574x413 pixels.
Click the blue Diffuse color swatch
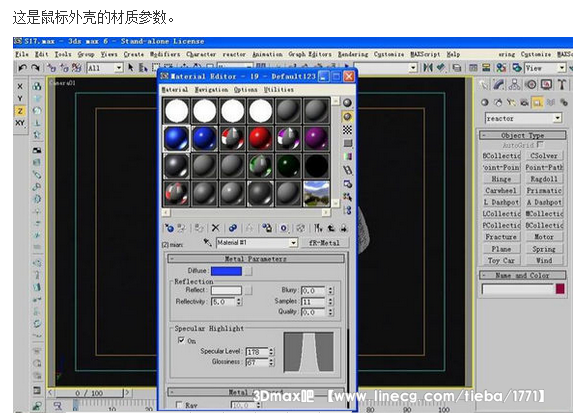226,271
